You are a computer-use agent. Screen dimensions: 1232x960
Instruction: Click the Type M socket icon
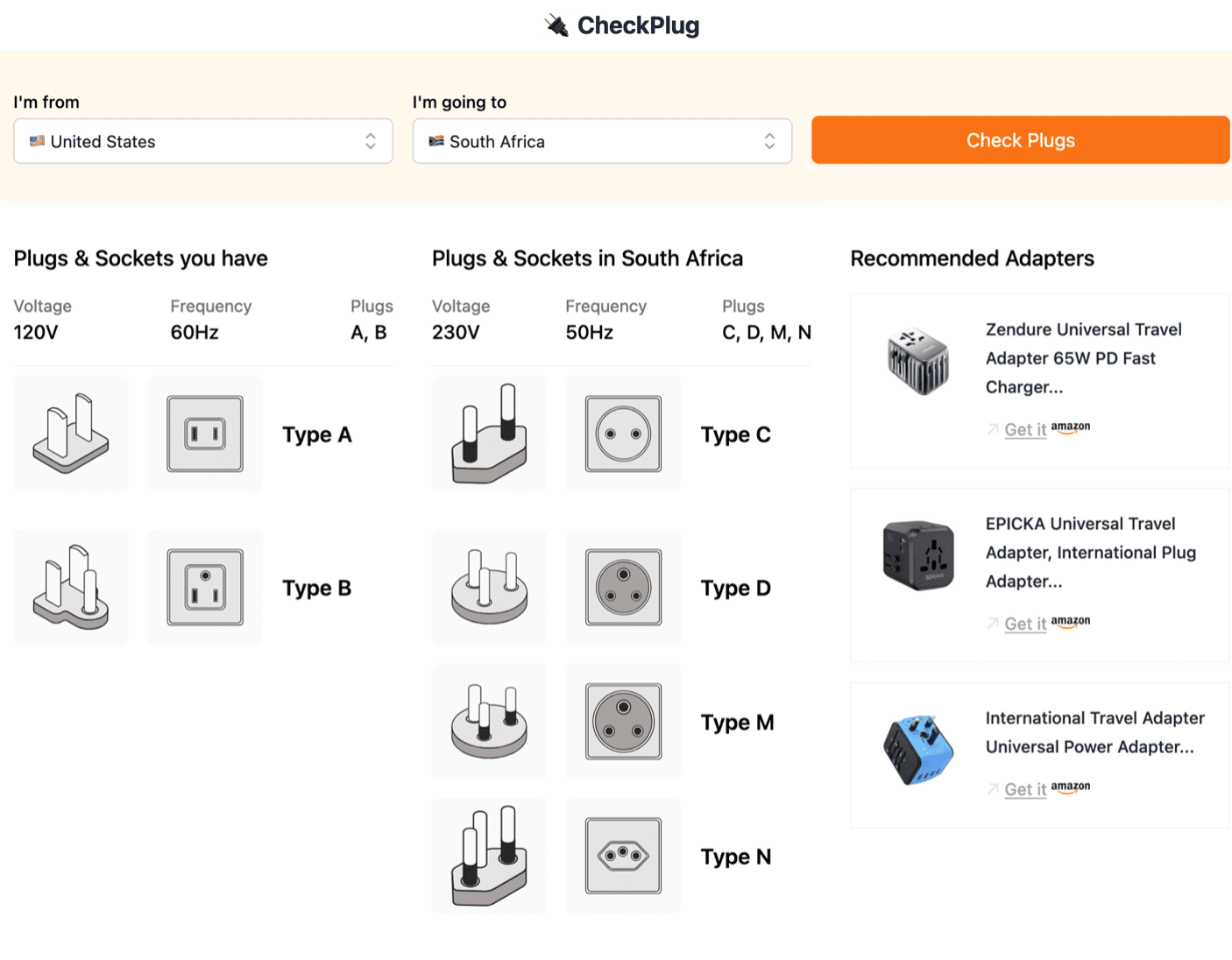(623, 722)
